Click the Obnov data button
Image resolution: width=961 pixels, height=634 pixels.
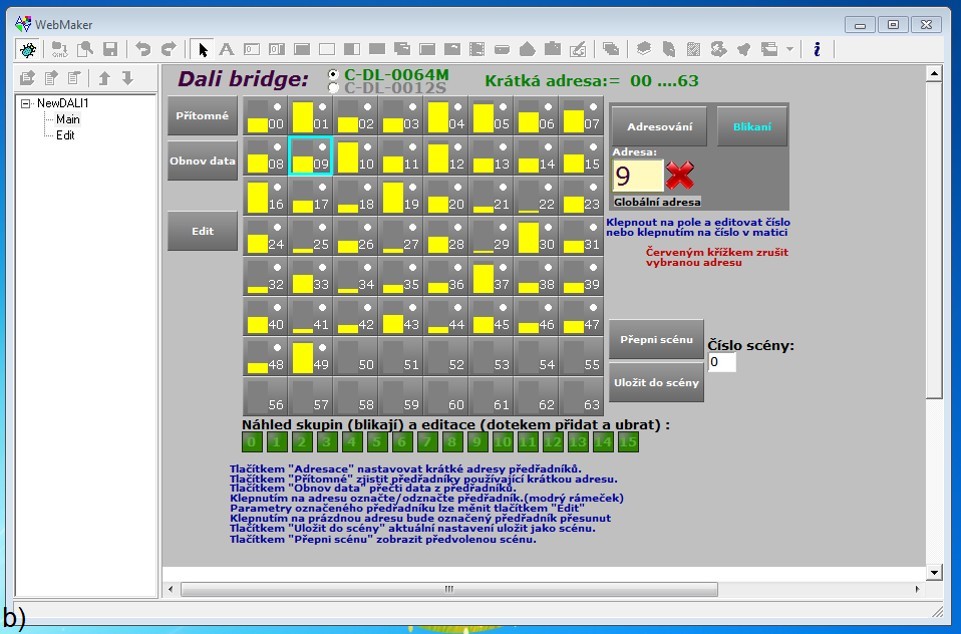(x=202, y=161)
